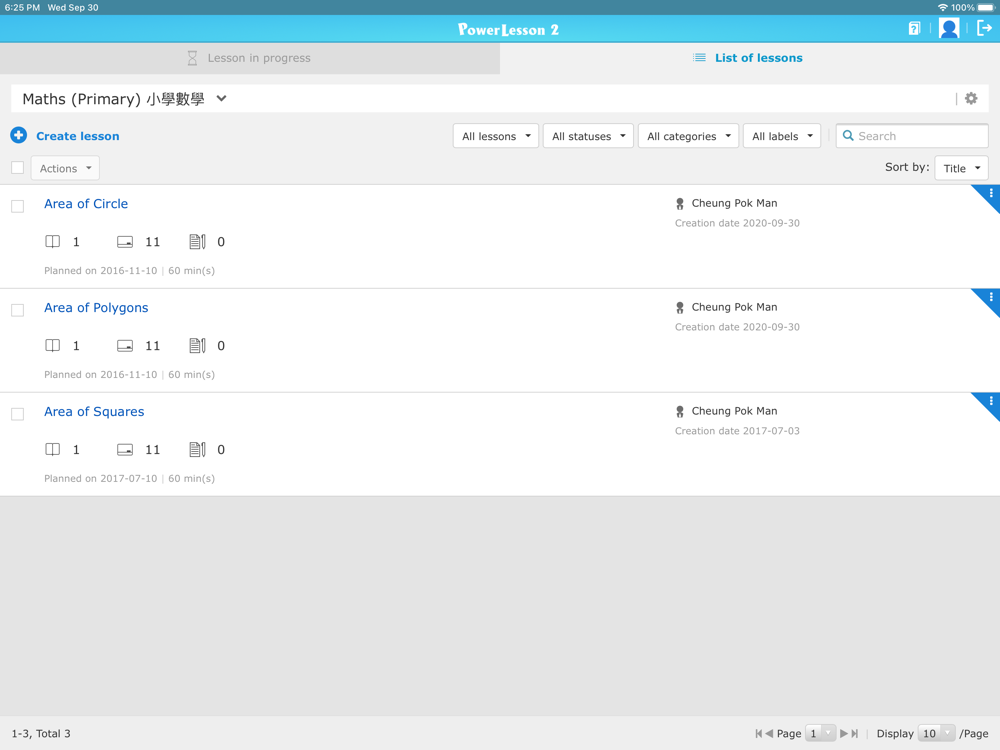Viewport: 1000px width, 750px height.
Task: Open more options menu for Area of Circle
Action: 990,193
